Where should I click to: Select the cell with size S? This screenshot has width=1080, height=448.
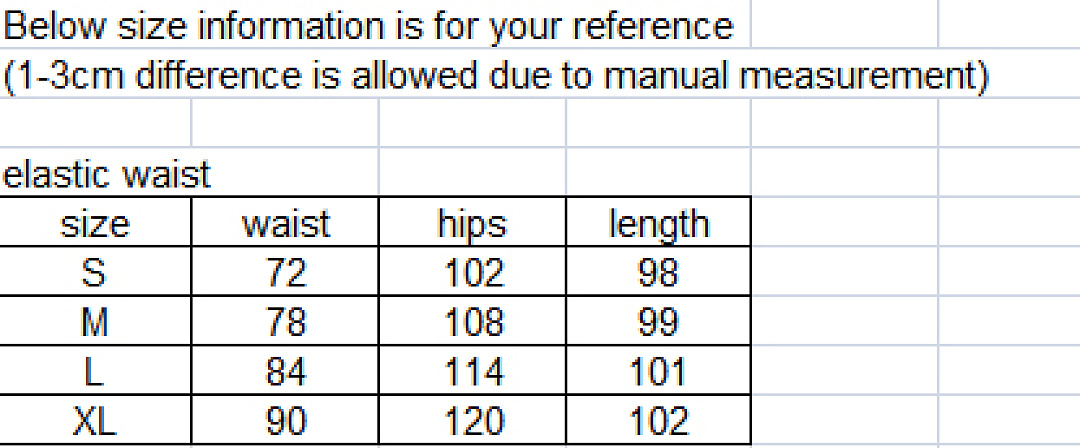(95, 271)
